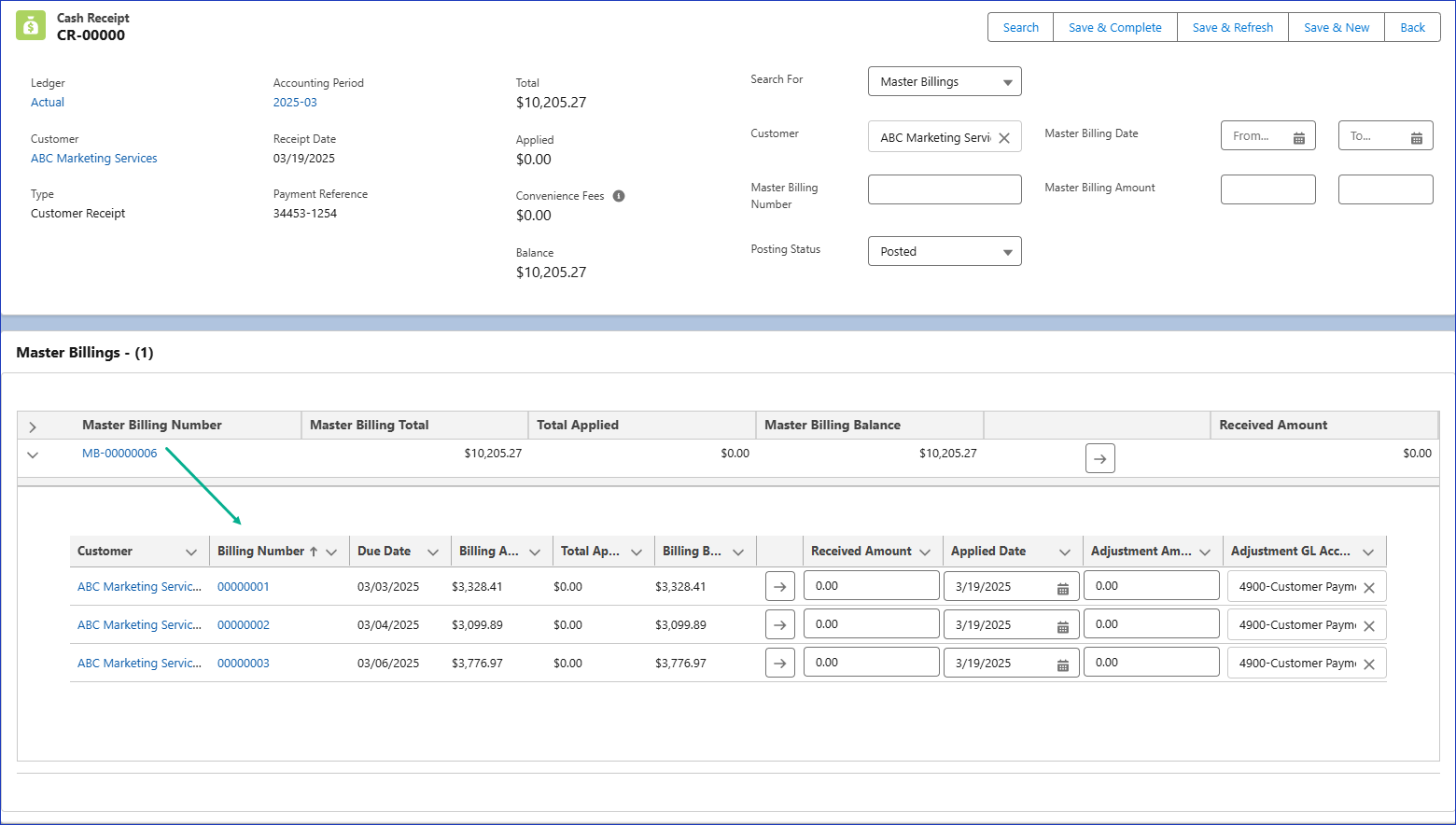Open the Posting Status dropdown
The height and width of the screenshot is (825, 1456).
945,252
